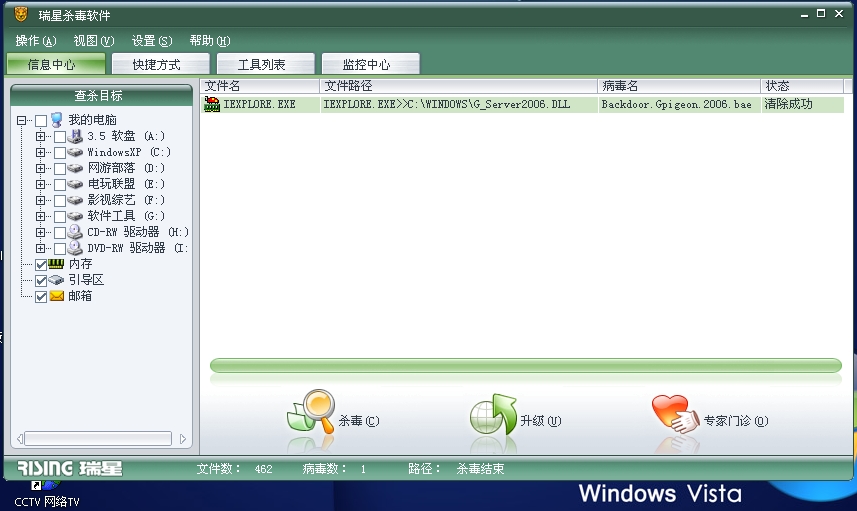Click the 升级(U) button label
This screenshot has height=511, width=857.
(541, 421)
